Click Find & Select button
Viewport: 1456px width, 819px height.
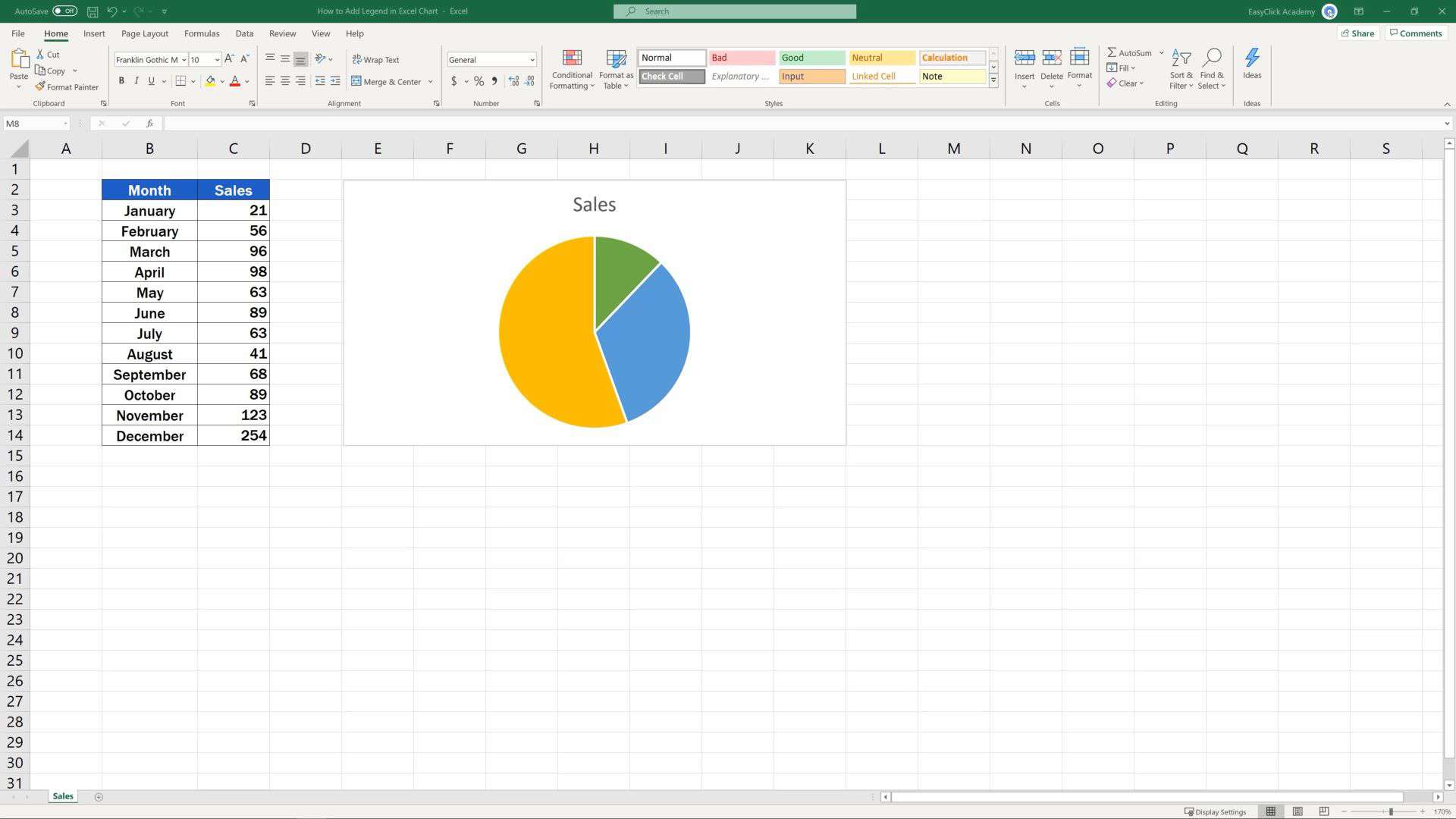click(x=1212, y=70)
